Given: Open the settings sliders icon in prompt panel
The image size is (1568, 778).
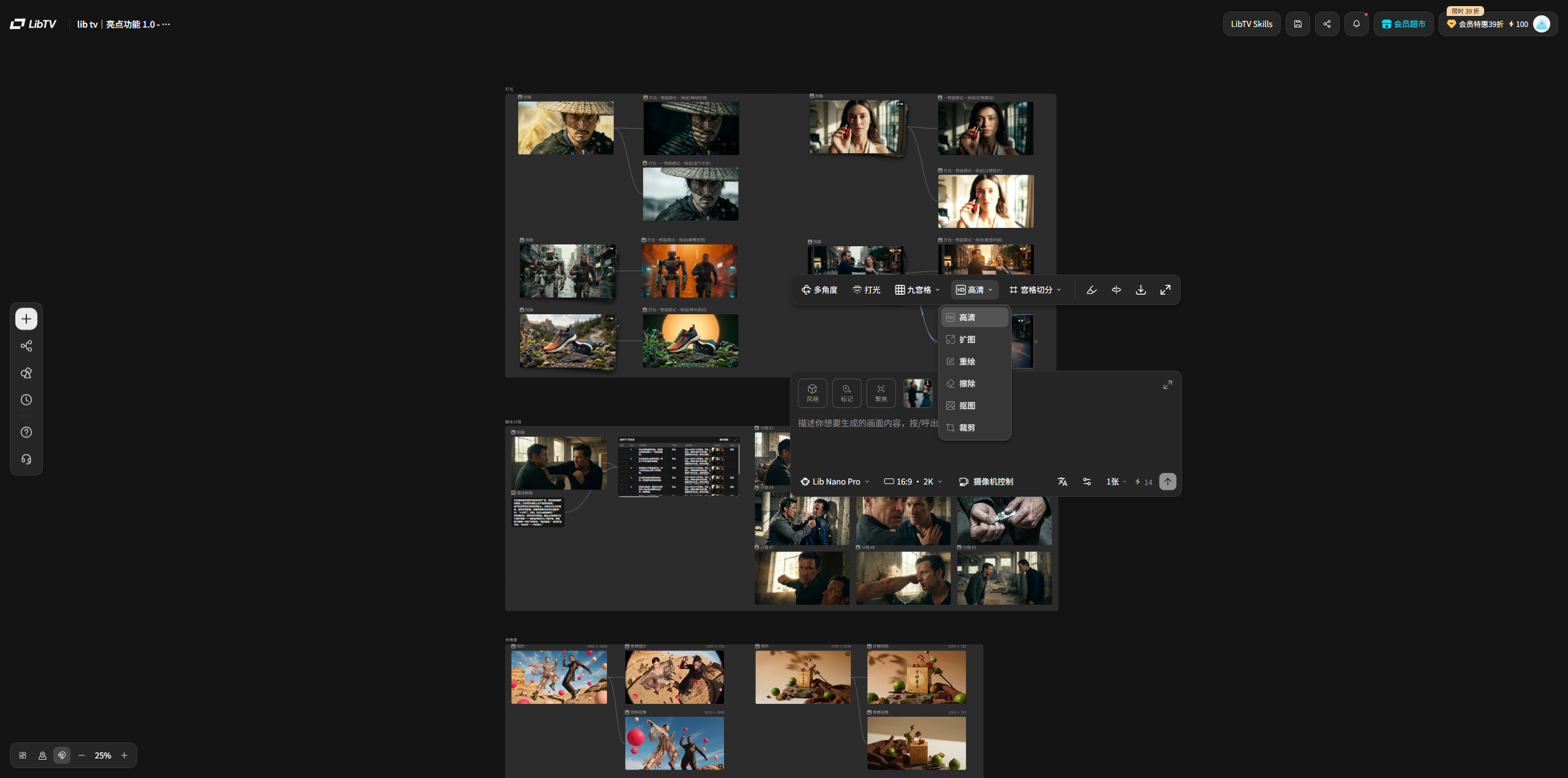Looking at the screenshot, I should 1087,482.
